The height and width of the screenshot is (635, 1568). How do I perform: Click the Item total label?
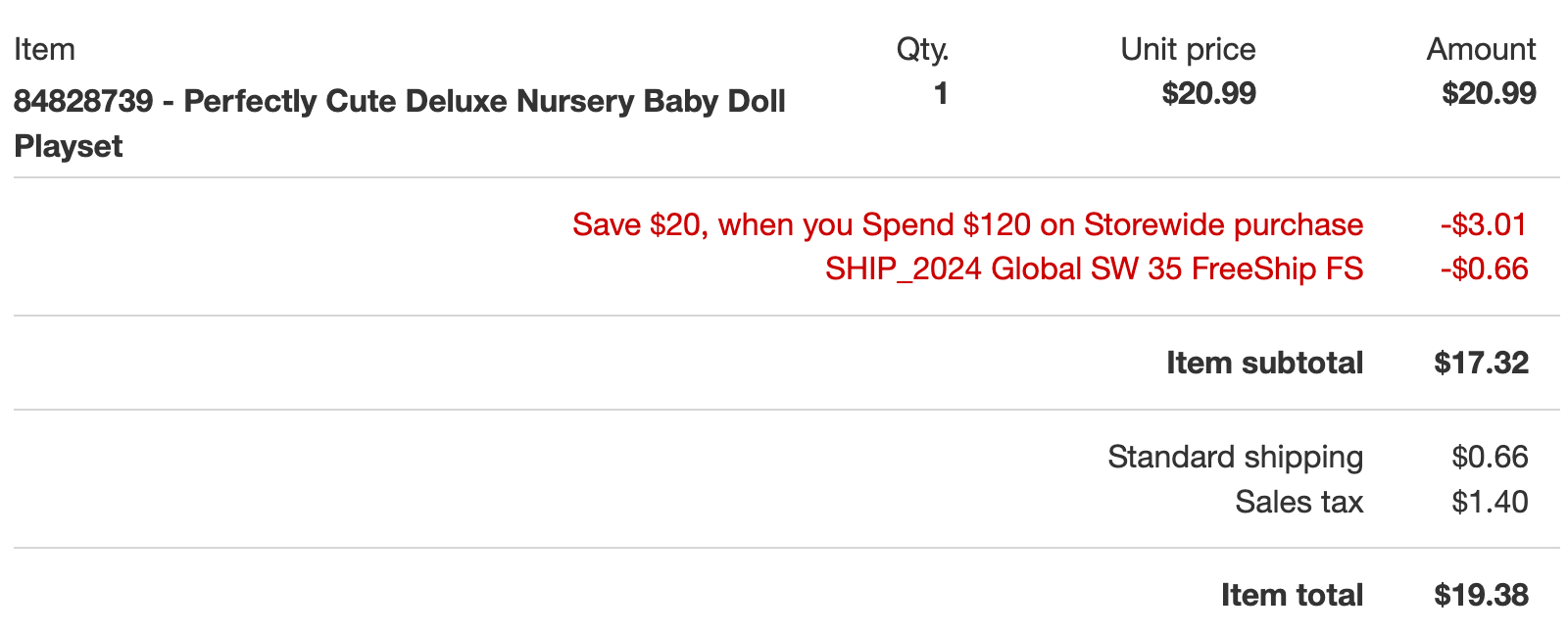pos(1292,596)
